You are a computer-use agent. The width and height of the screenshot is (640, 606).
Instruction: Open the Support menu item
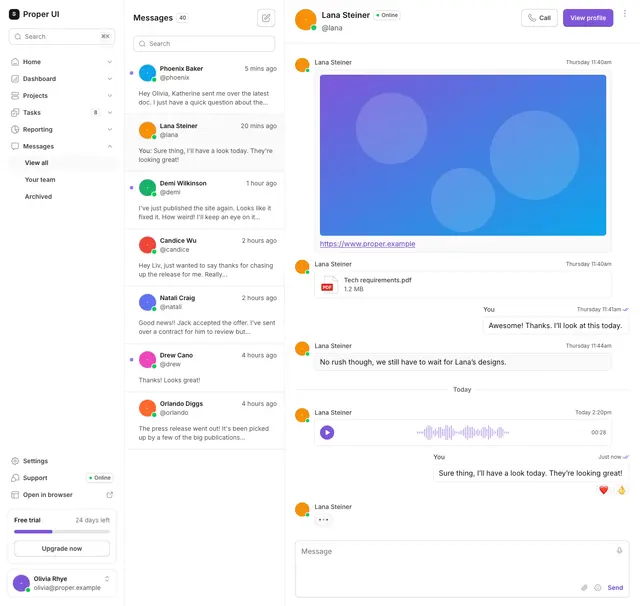[62, 478]
